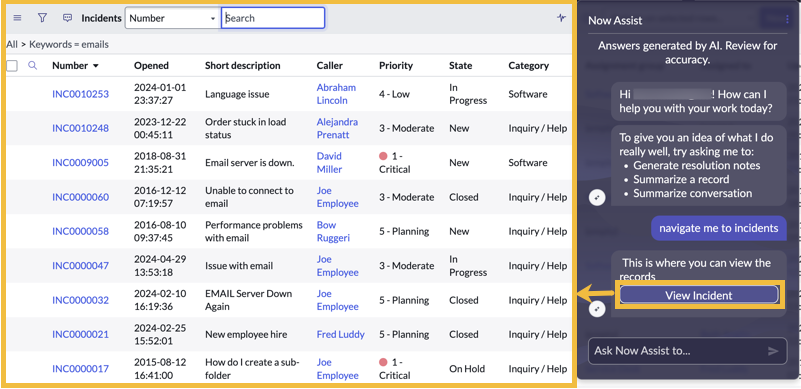Click 'EMAIL Server Down Again' description
801x389 pixels.
pyautogui.click(x=249, y=300)
